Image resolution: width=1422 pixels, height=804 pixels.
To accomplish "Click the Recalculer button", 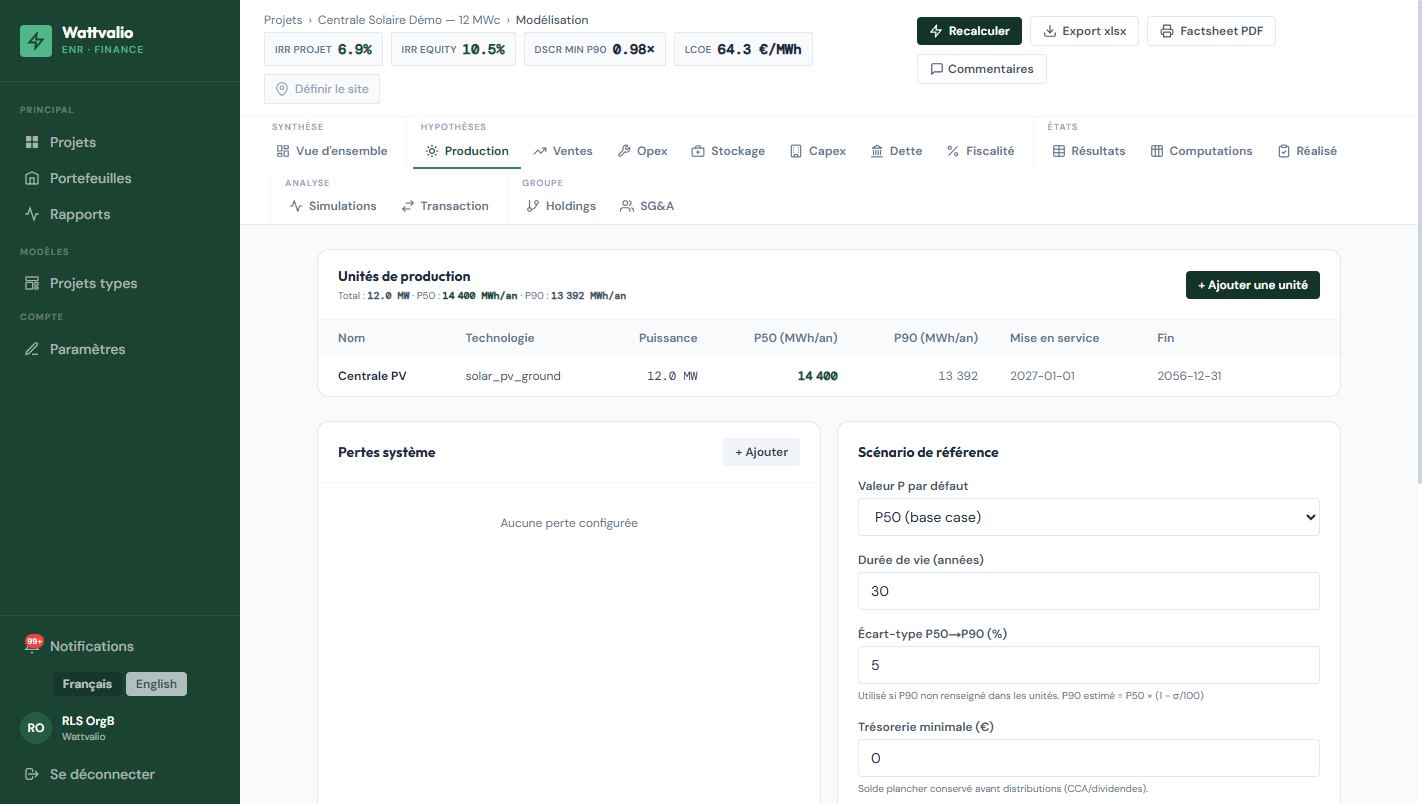I will (x=969, y=31).
